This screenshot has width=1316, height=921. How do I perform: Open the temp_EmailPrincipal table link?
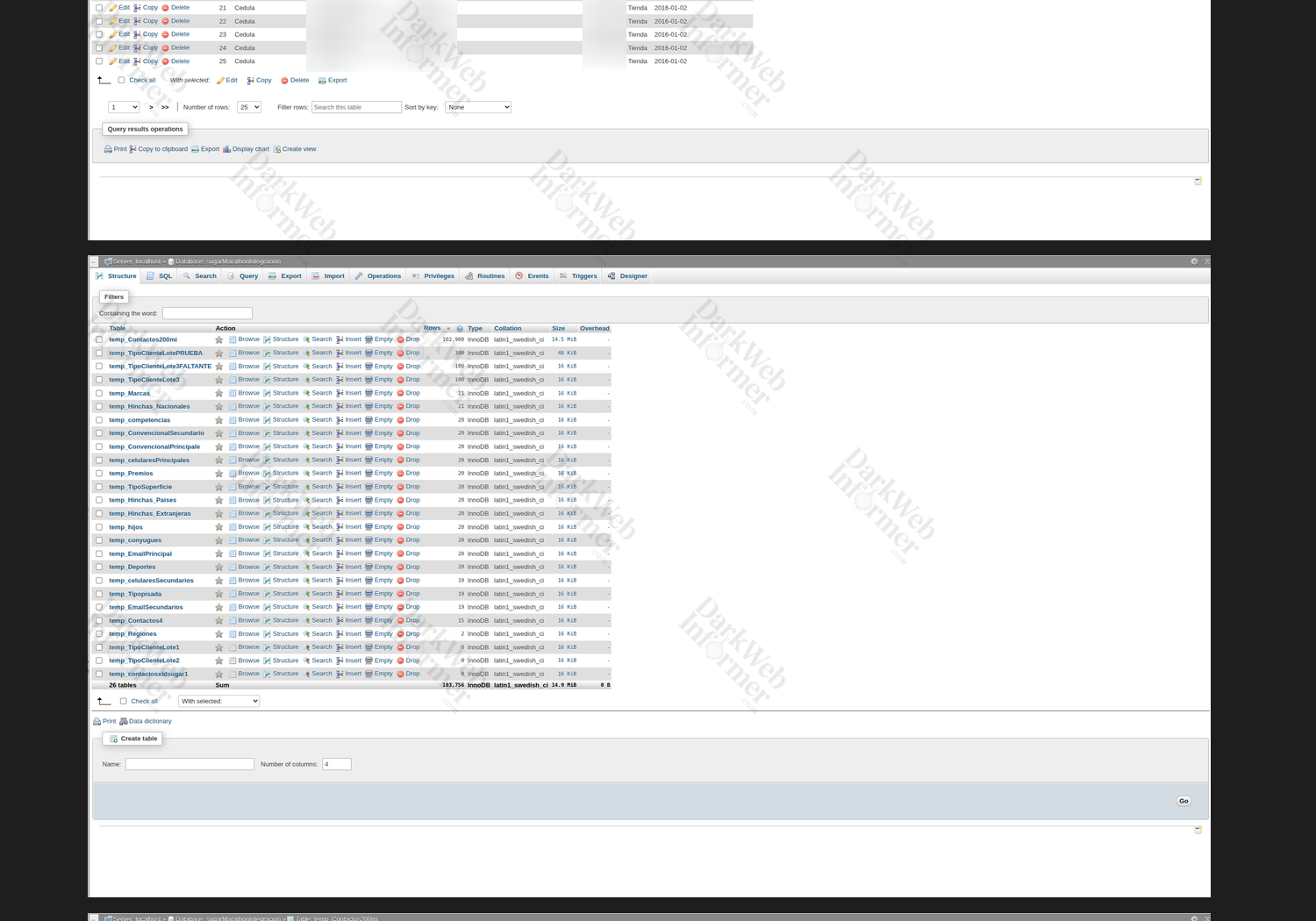(x=140, y=554)
